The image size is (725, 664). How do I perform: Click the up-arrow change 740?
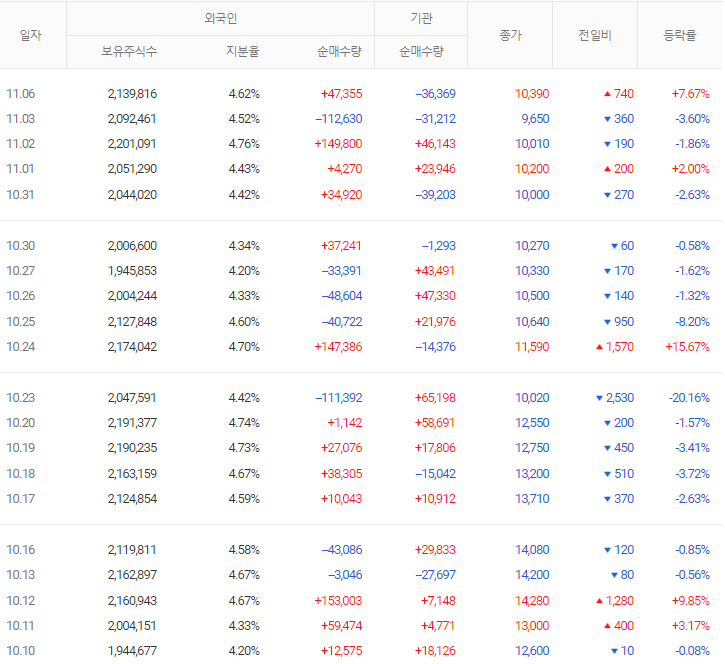click(619, 94)
